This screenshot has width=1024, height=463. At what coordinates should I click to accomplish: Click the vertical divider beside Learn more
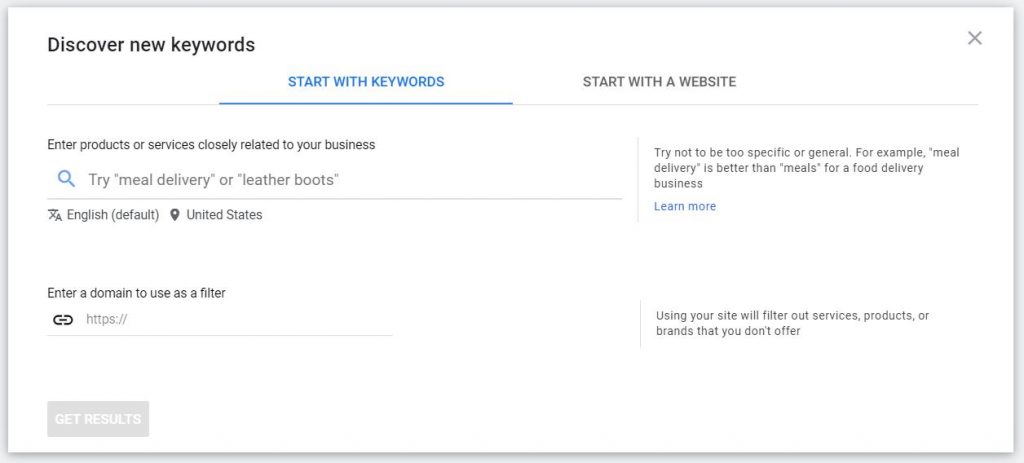[x=638, y=180]
